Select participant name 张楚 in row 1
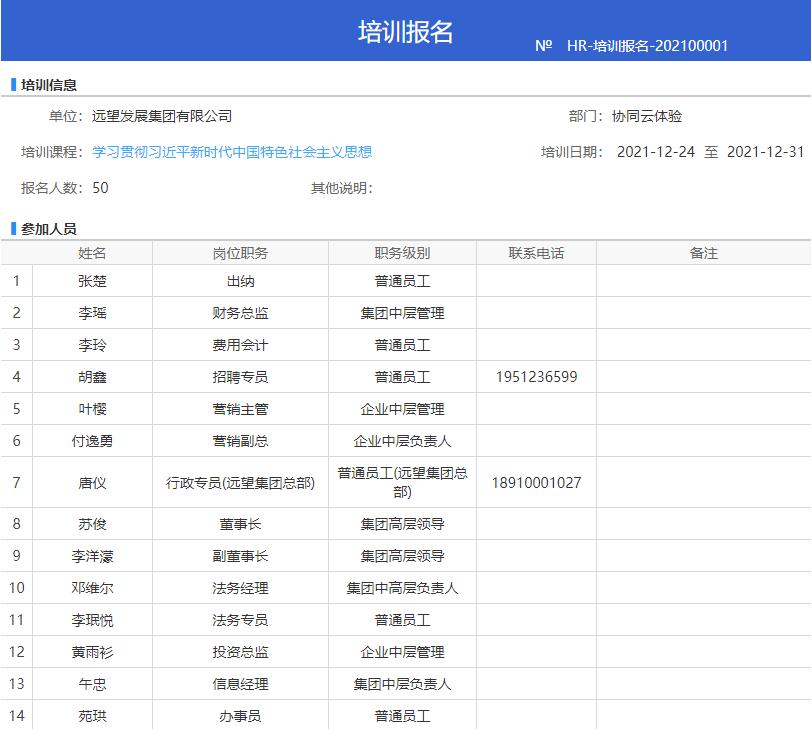 (x=92, y=281)
